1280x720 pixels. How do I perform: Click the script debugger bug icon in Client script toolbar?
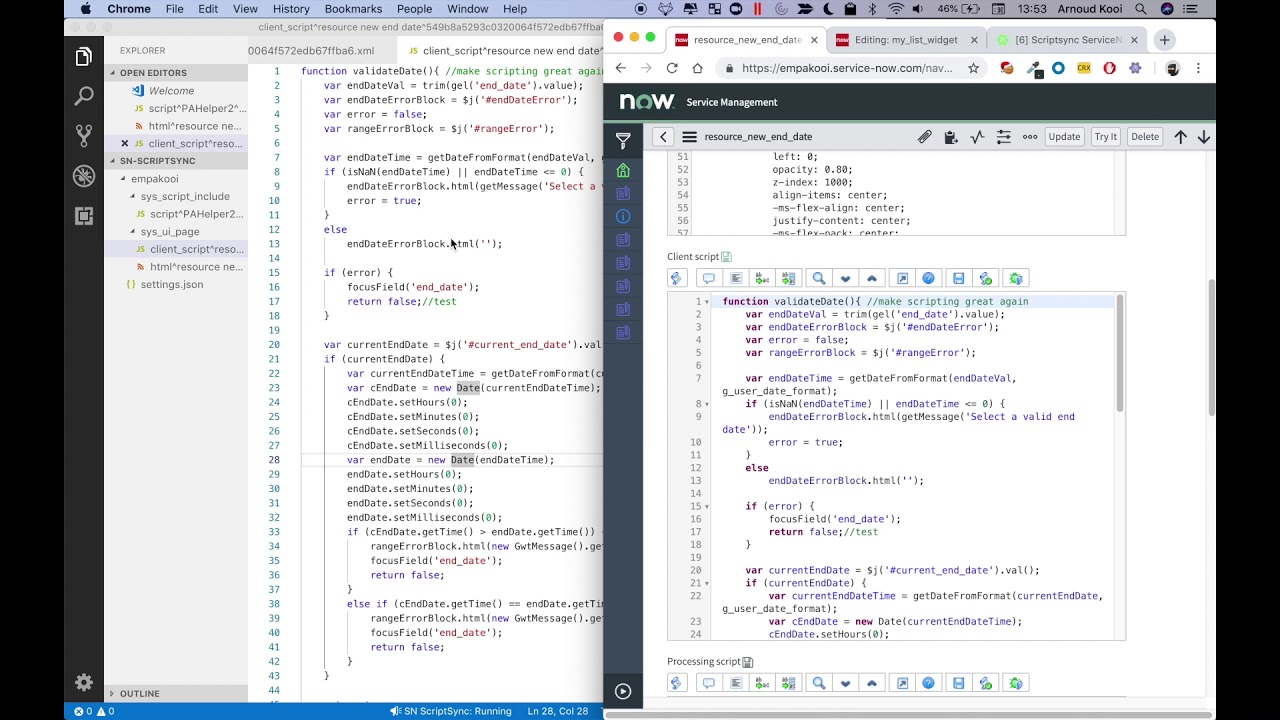[x=1016, y=278]
